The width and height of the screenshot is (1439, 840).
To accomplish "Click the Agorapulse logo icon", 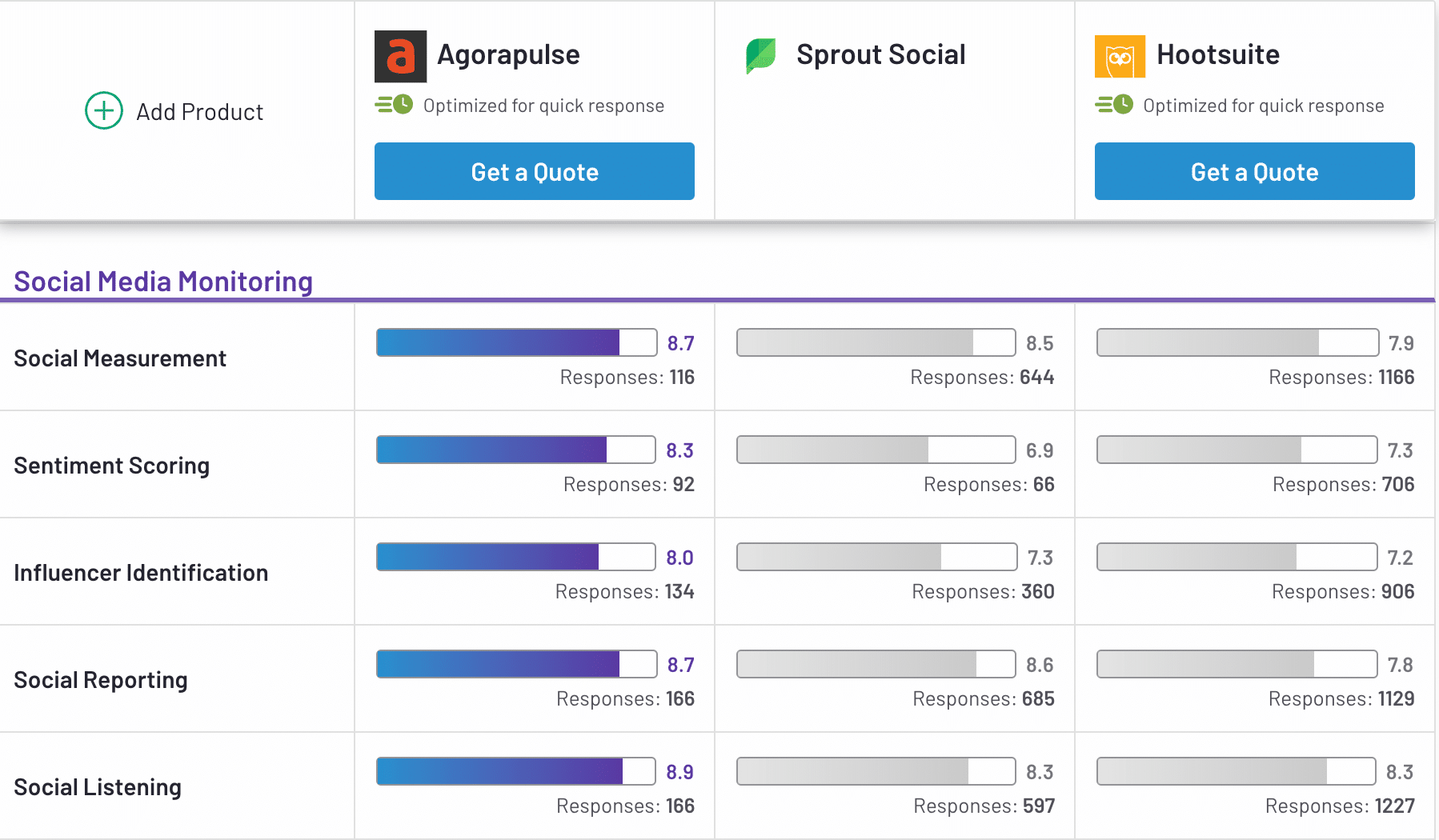I will click(400, 56).
